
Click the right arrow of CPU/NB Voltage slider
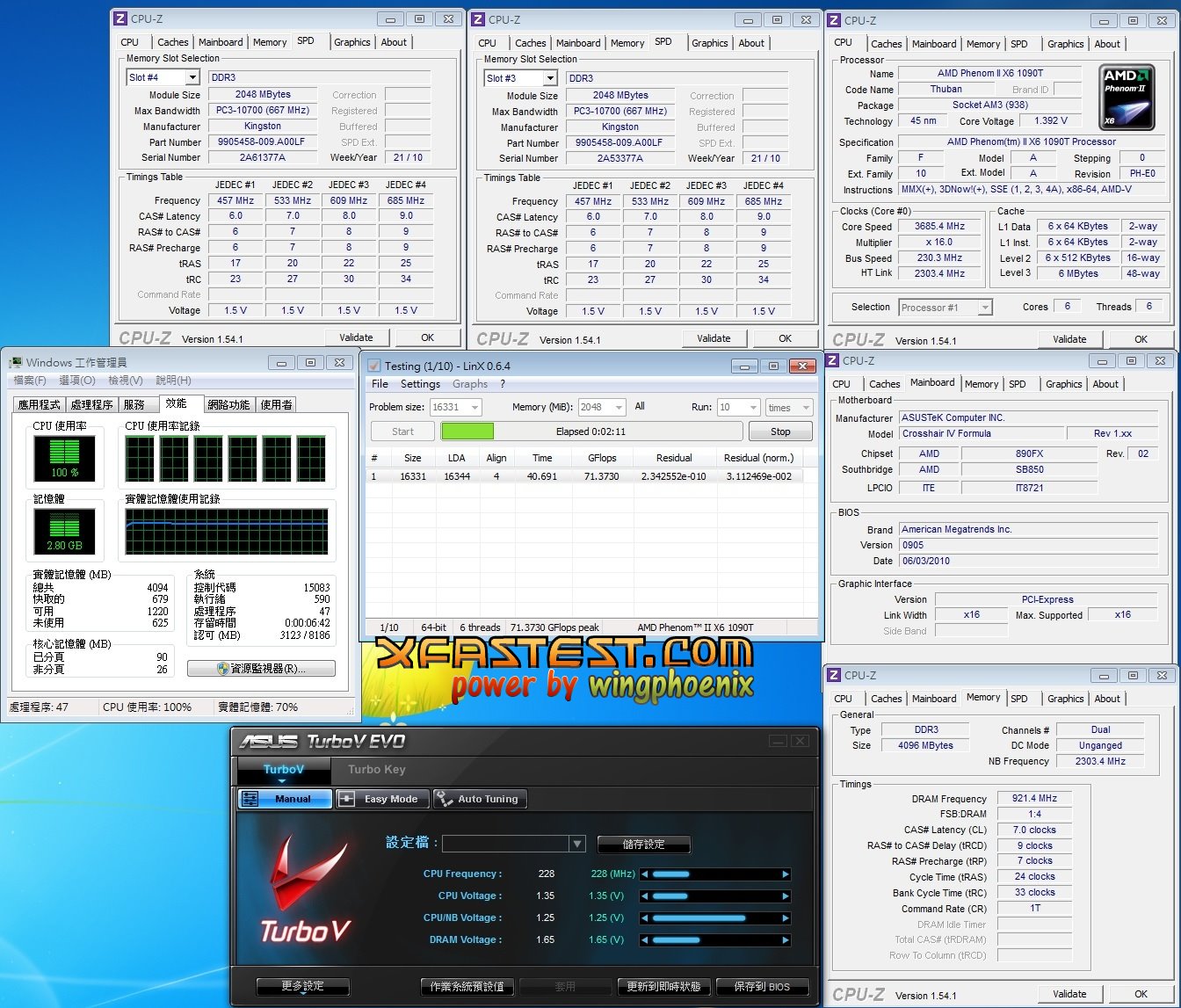(x=786, y=918)
